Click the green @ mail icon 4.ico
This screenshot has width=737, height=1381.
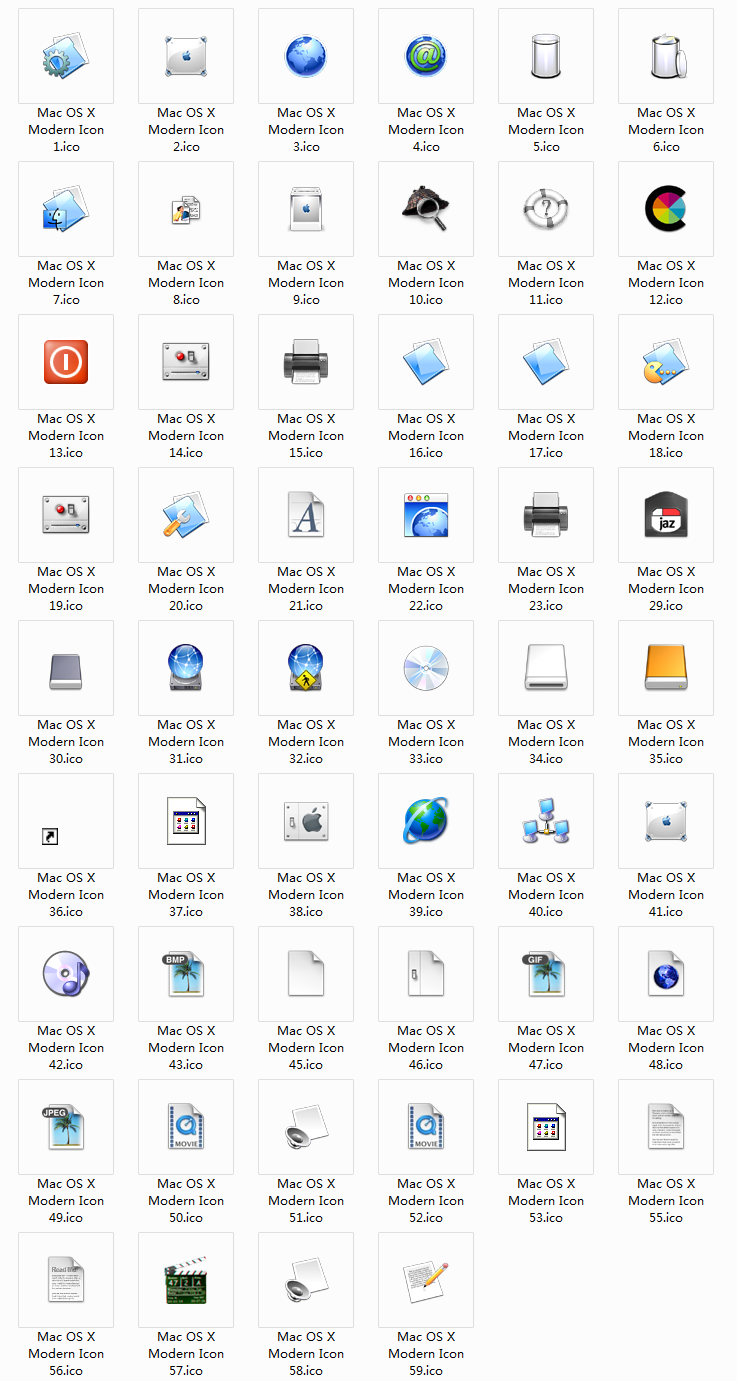coord(426,56)
